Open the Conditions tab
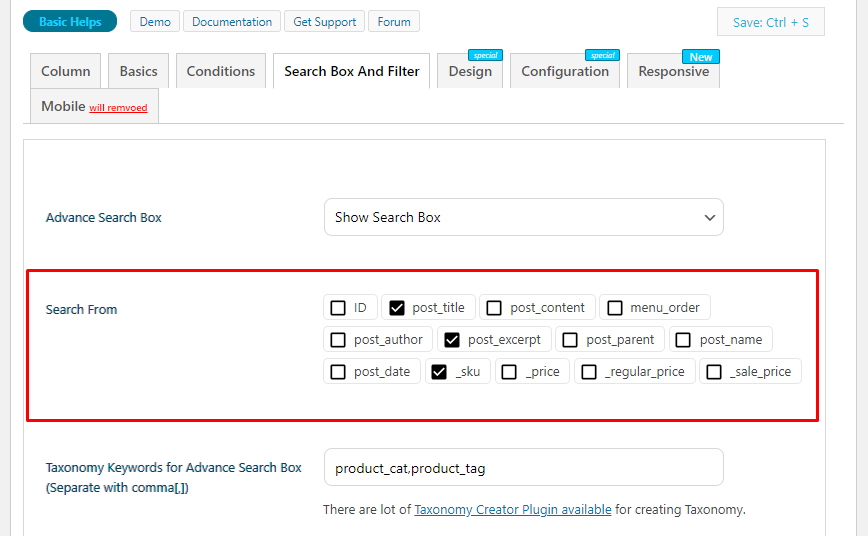868x536 pixels. pyautogui.click(x=221, y=71)
